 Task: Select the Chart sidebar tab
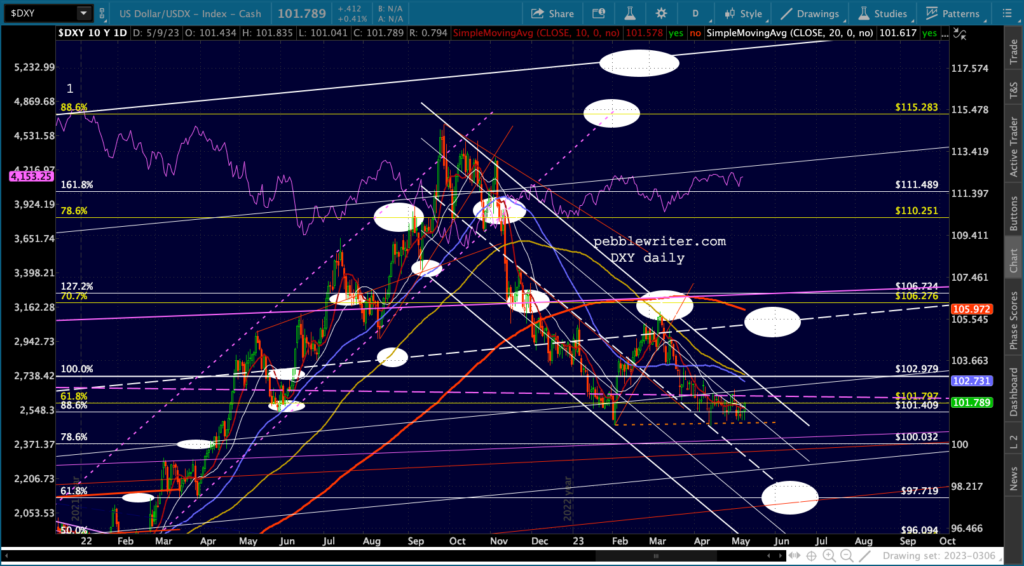pos(1014,260)
